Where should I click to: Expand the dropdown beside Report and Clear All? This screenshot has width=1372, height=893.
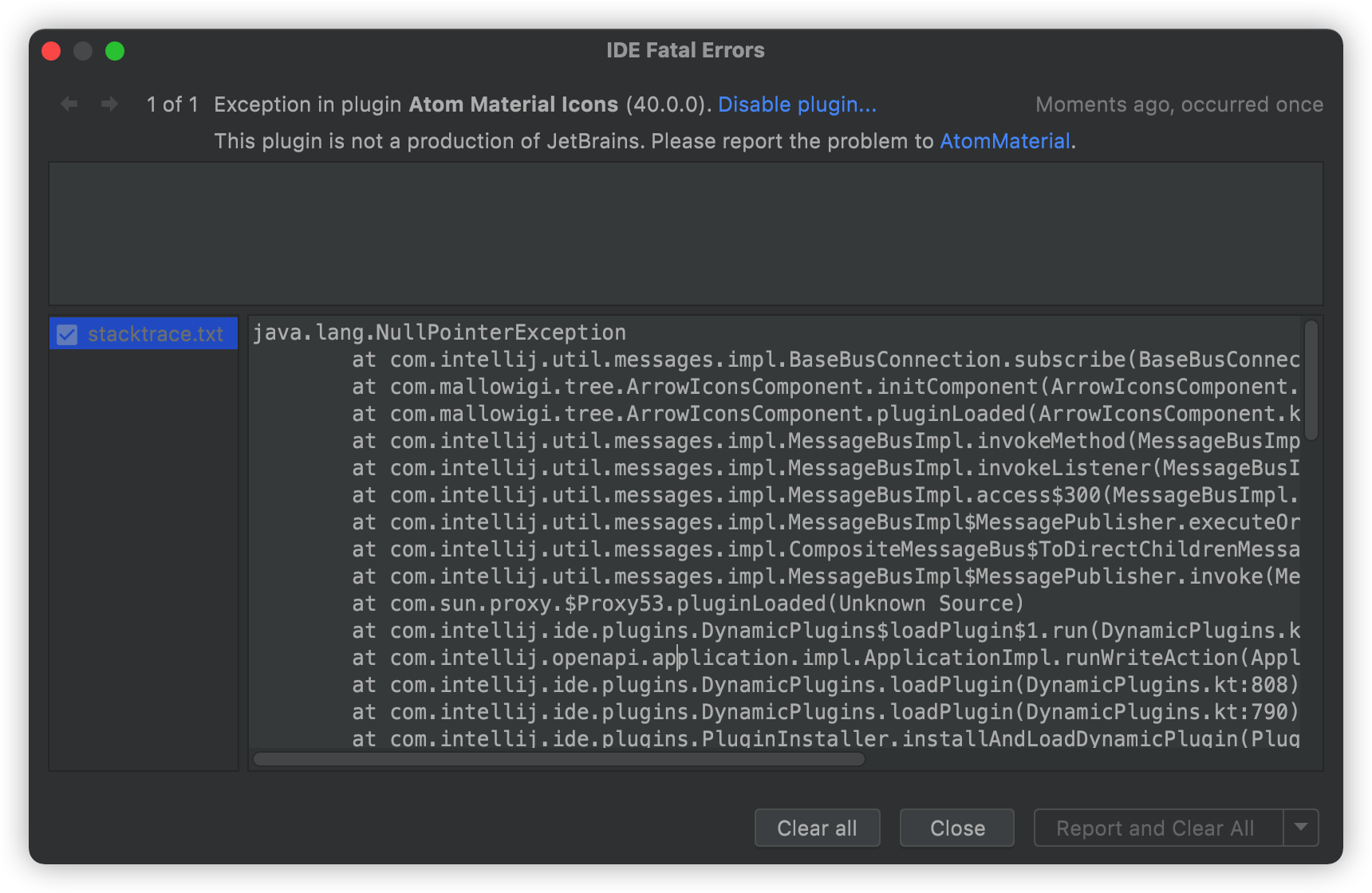click(1300, 828)
